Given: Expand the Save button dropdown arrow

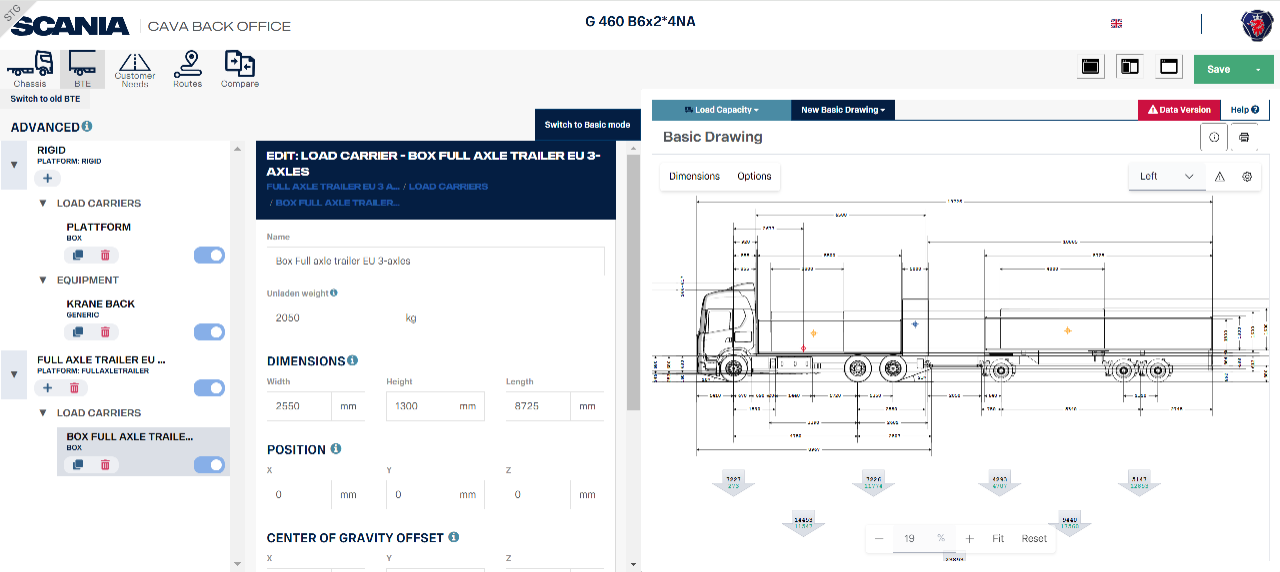Looking at the screenshot, I should pyautogui.click(x=1258, y=69).
